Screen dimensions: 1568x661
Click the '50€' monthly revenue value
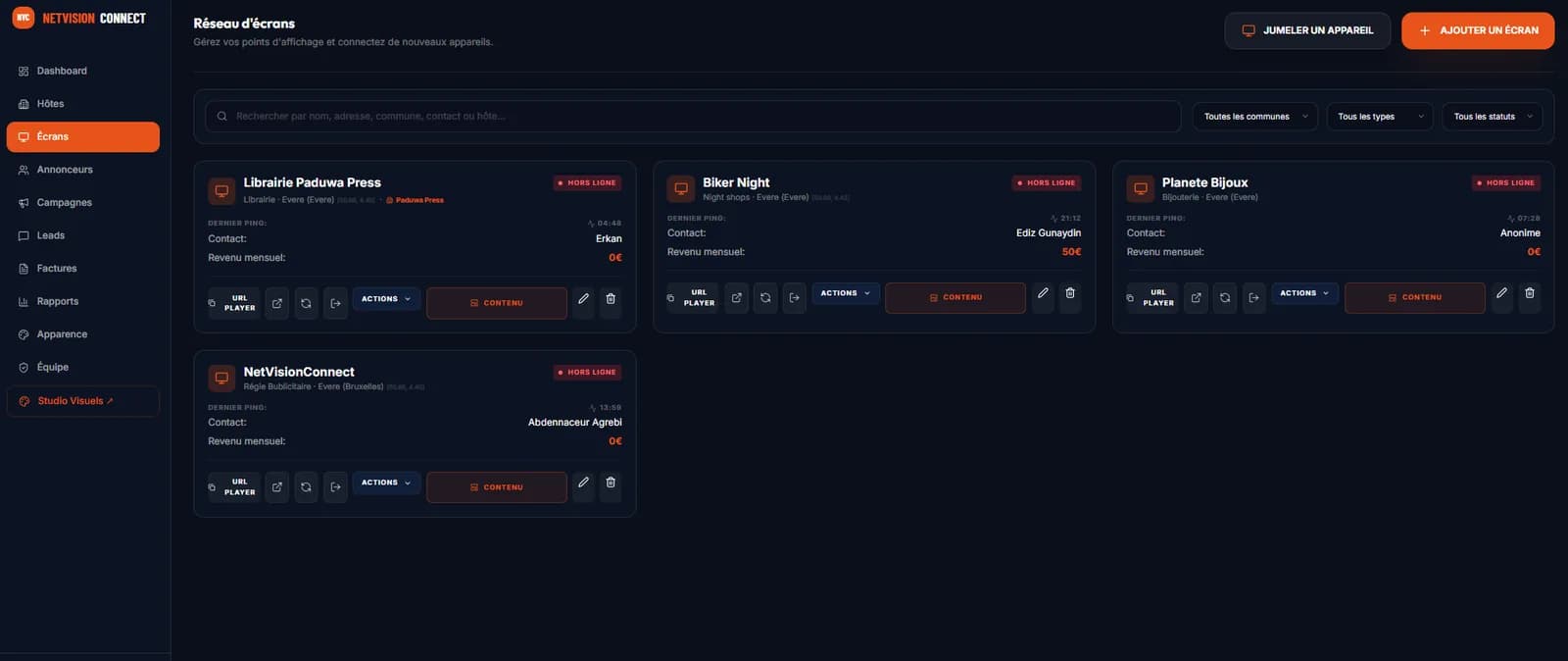[1071, 252]
